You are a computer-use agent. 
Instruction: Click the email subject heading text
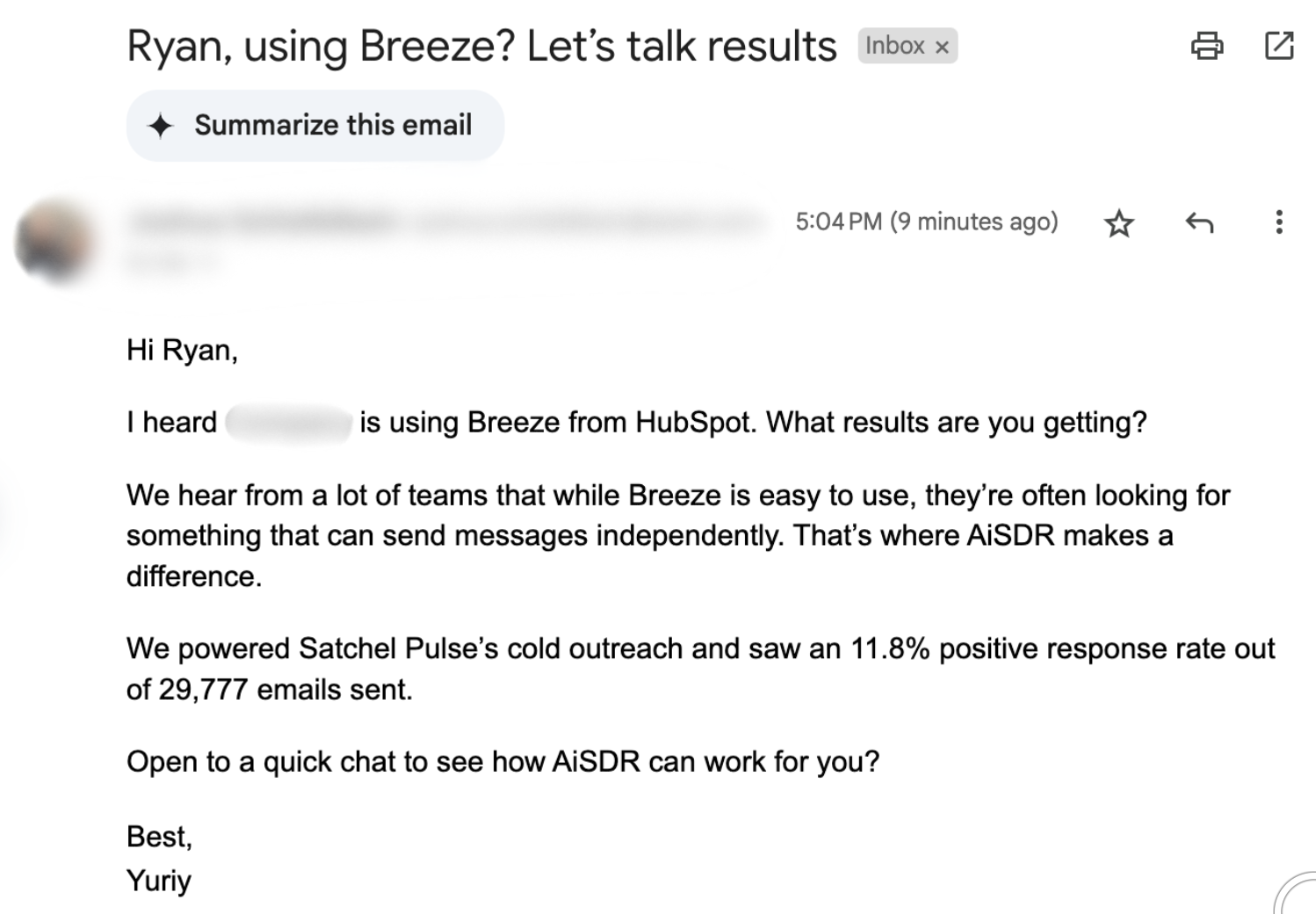click(x=481, y=47)
